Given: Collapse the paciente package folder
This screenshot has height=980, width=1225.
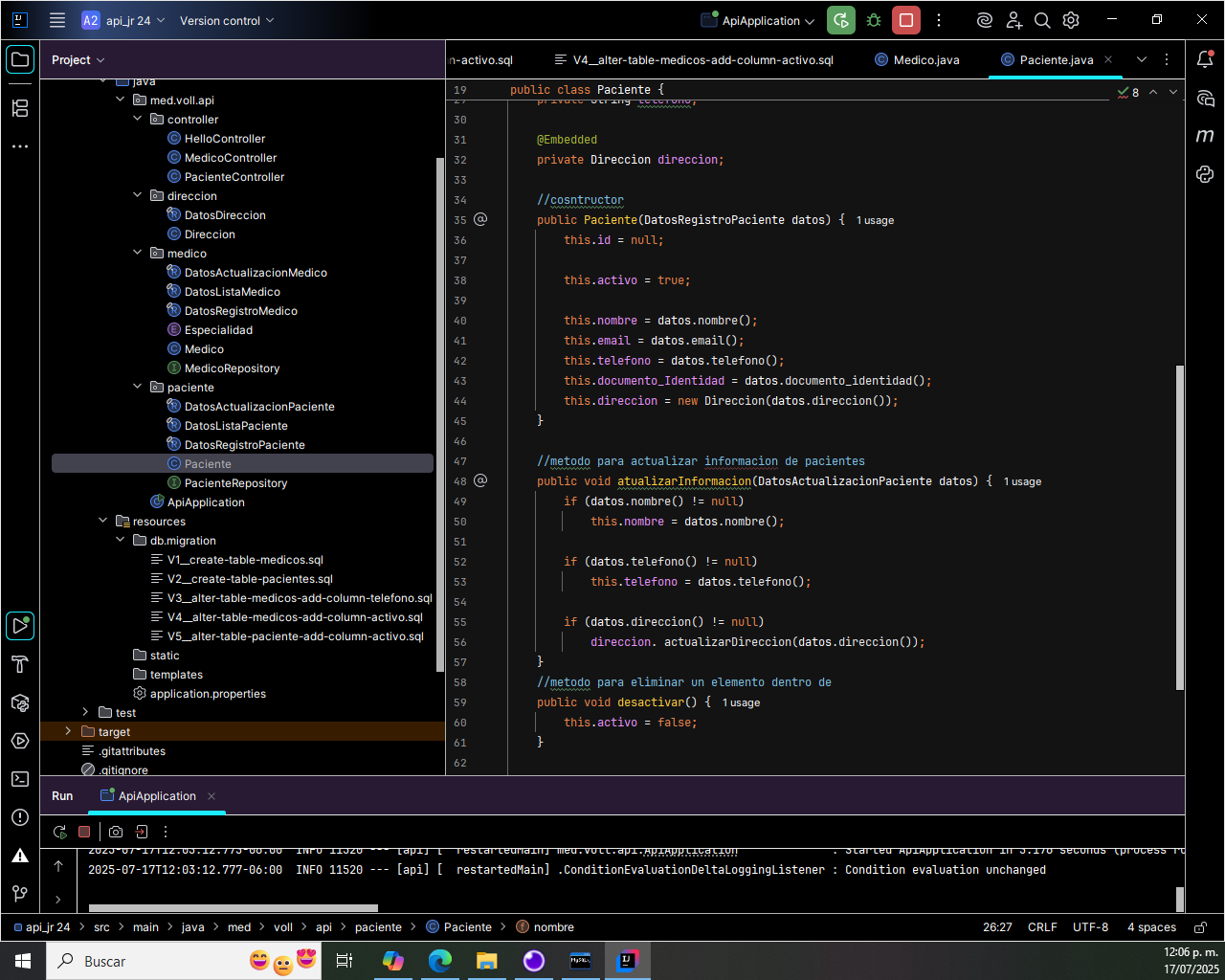Looking at the screenshot, I should (x=137, y=387).
